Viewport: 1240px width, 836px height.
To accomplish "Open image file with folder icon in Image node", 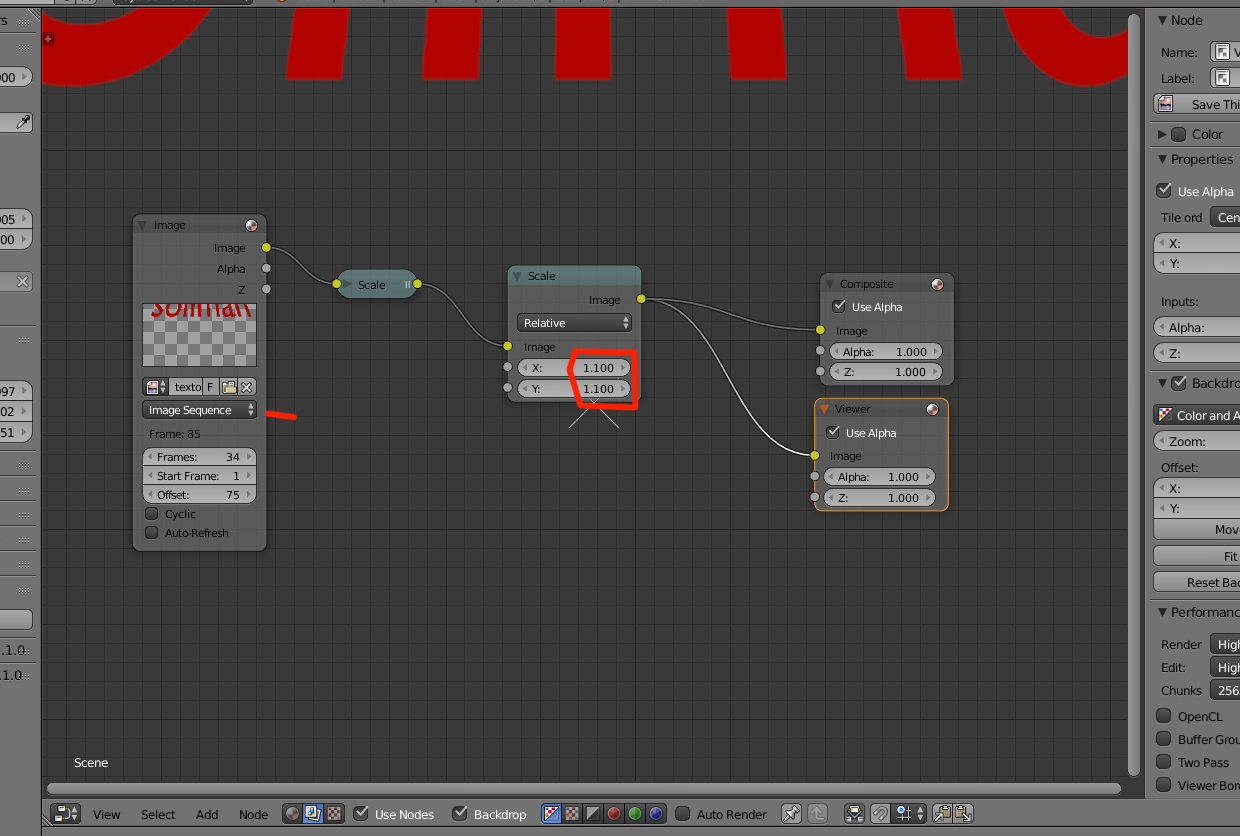I will coord(229,387).
